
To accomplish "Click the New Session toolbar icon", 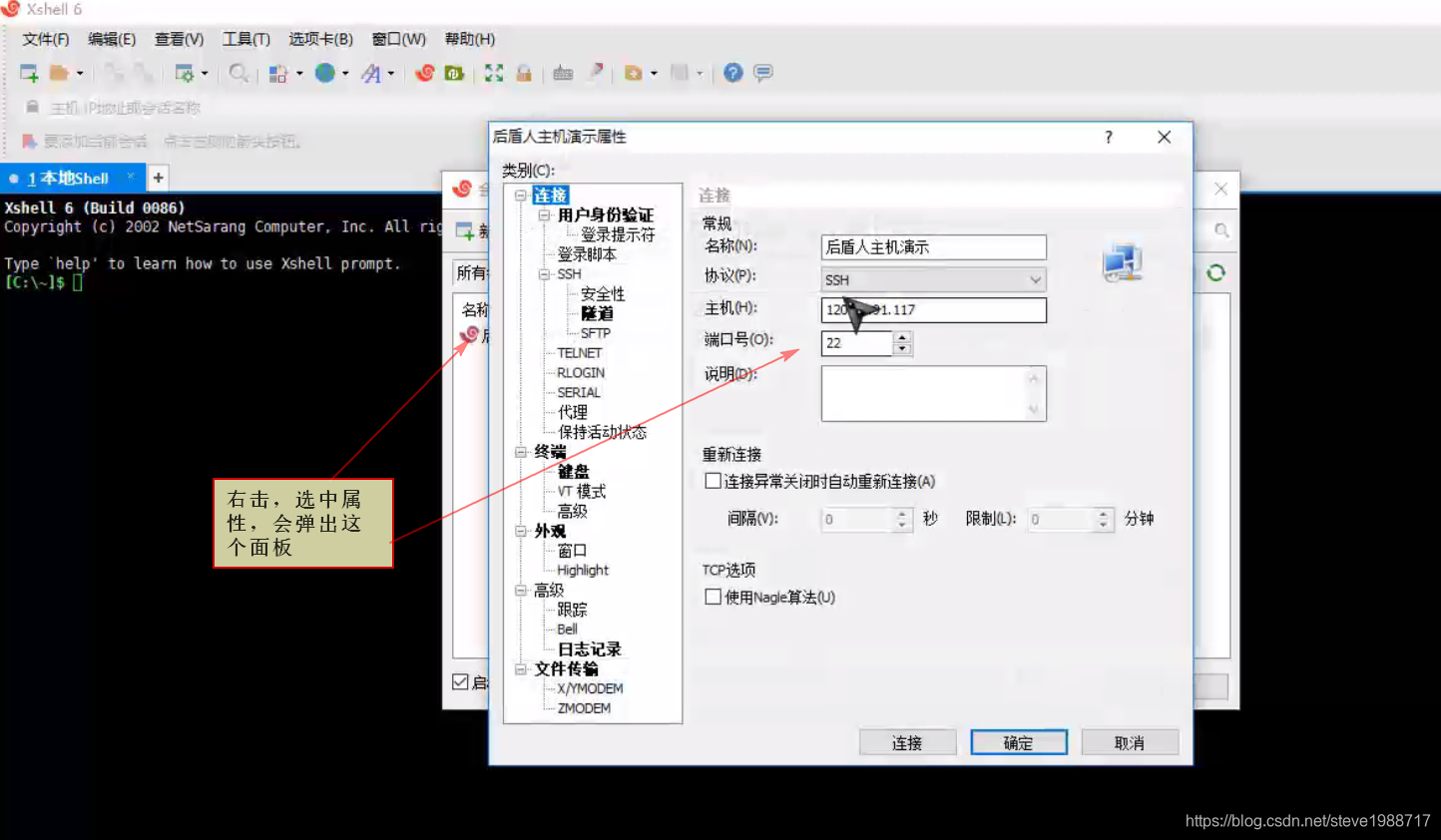I will pos(29,73).
